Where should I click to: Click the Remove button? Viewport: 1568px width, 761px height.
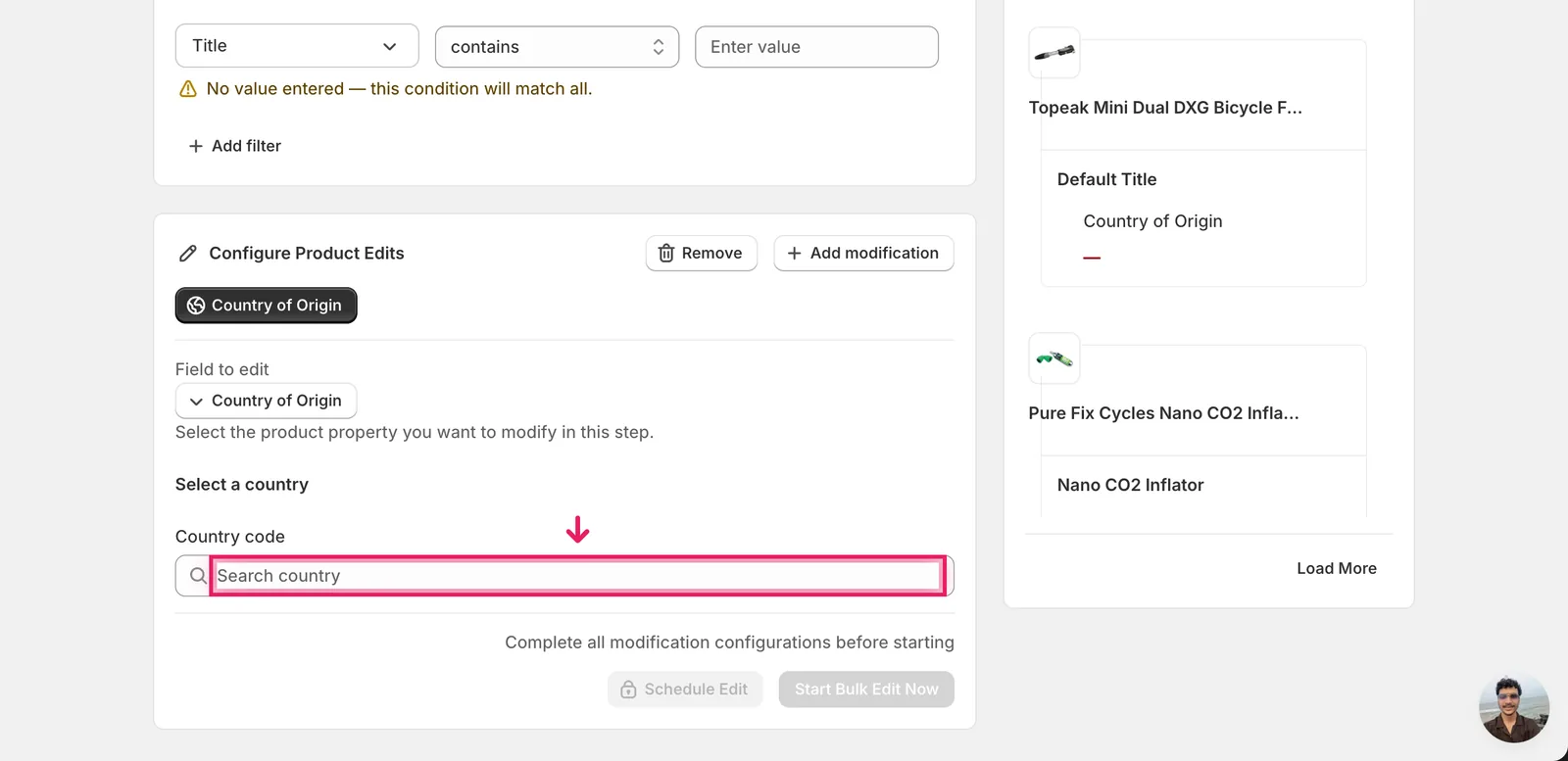click(x=701, y=253)
